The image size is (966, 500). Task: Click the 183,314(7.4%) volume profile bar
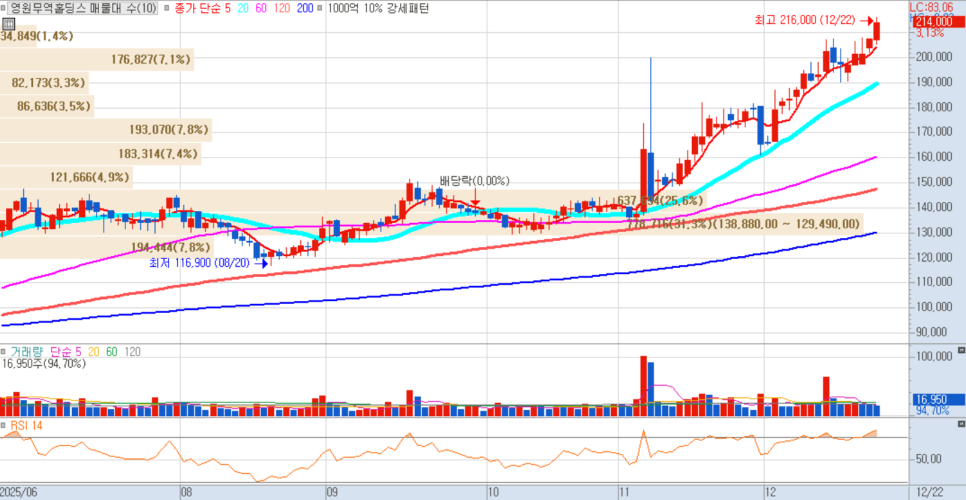point(100,153)
